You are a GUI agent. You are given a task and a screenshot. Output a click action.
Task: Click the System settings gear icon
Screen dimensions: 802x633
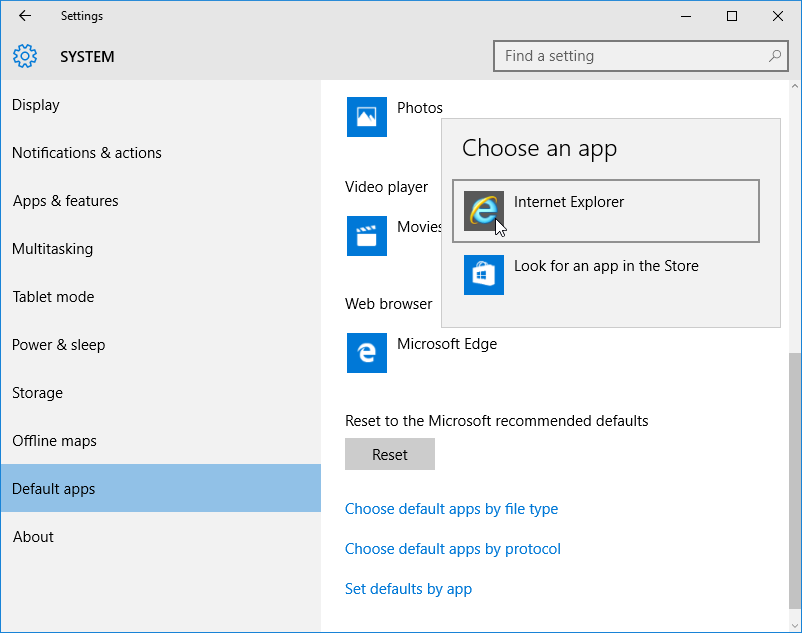tap(25, 56)
